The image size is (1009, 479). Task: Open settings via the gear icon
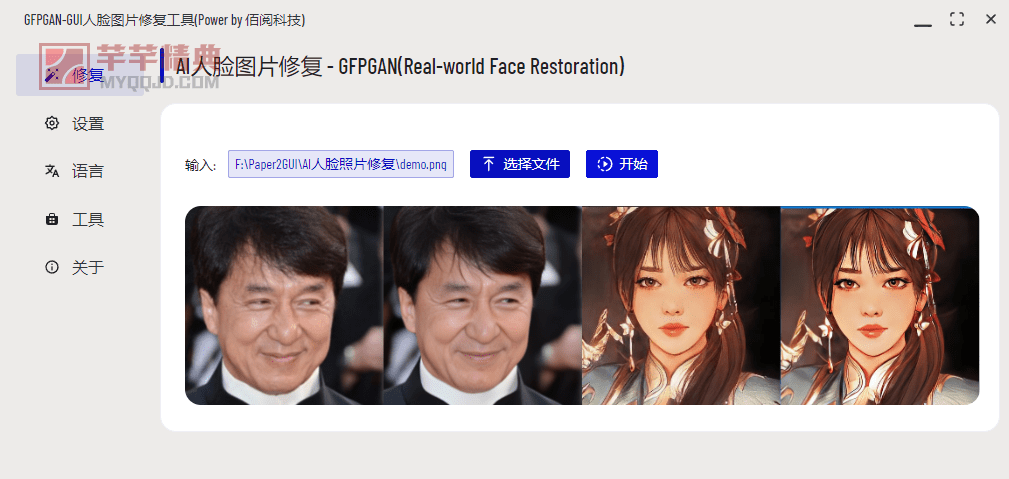(51, 123)
